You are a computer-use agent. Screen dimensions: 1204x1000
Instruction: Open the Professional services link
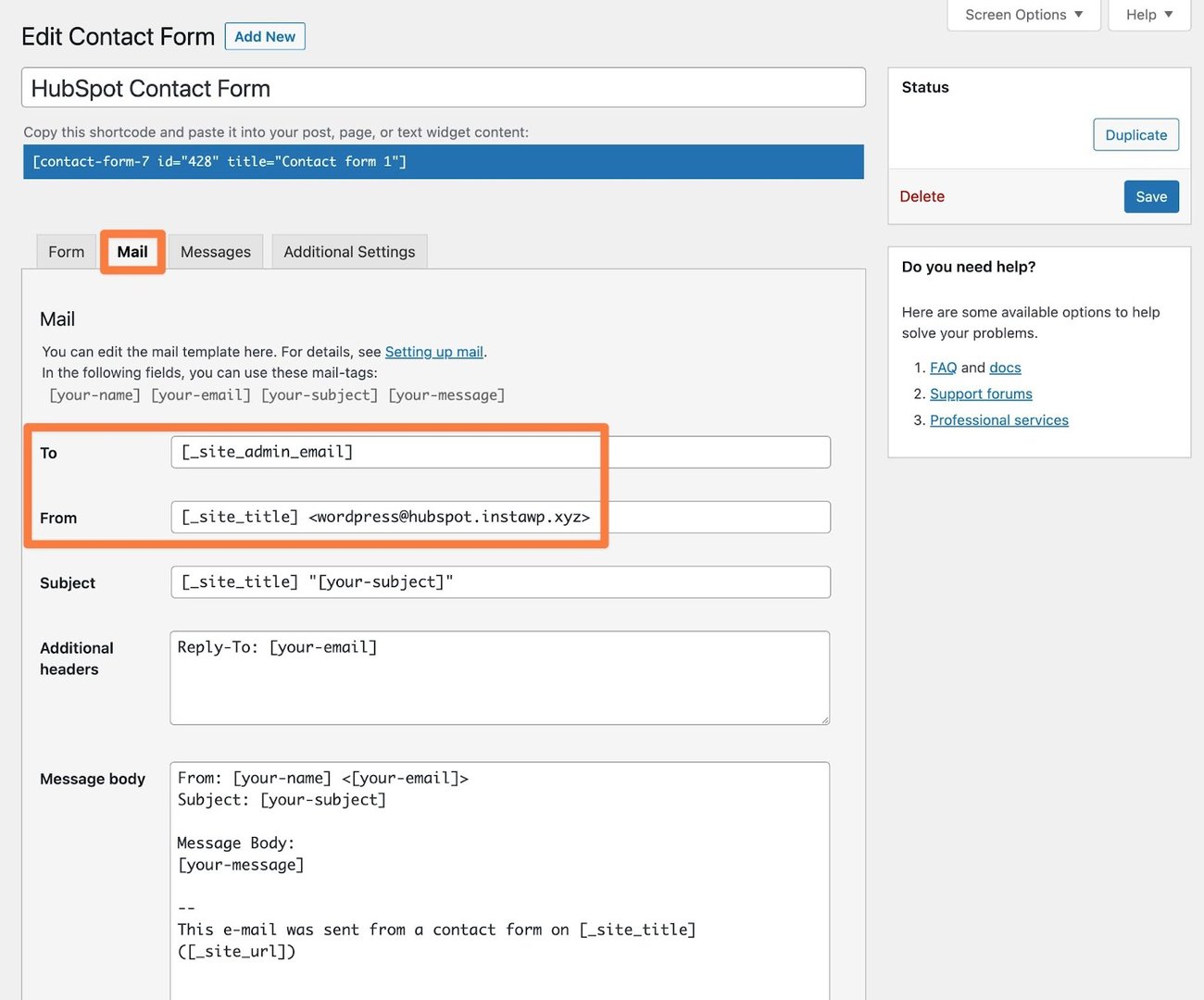click(x=999, y=419)
